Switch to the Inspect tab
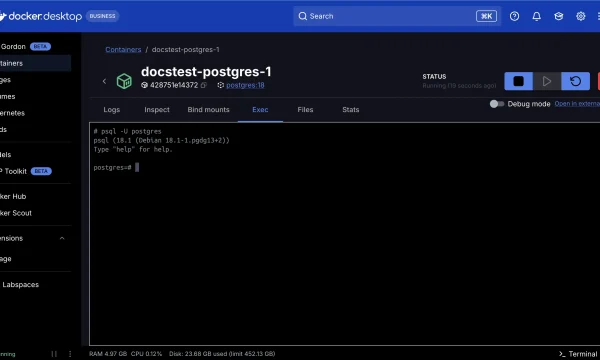Image resolution: width=600 pixels, height=360 pixels. [157, 110]
